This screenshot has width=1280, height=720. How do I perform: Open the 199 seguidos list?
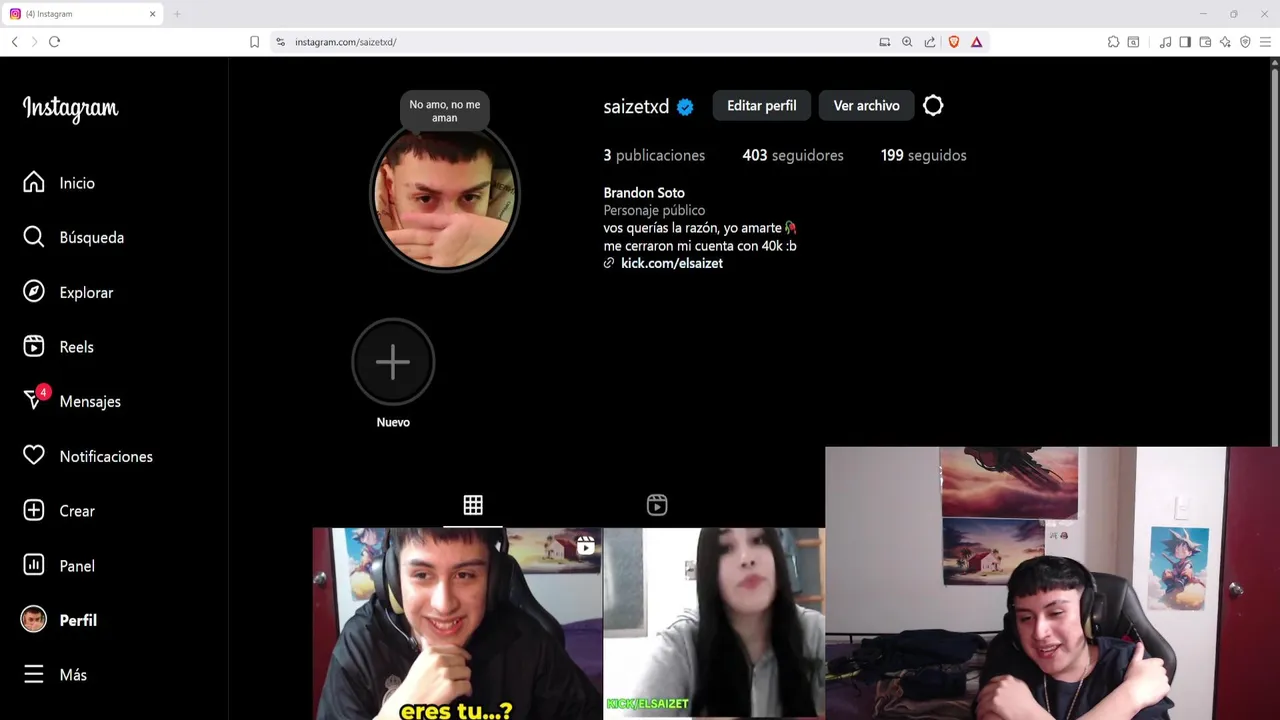click(924, 155)
